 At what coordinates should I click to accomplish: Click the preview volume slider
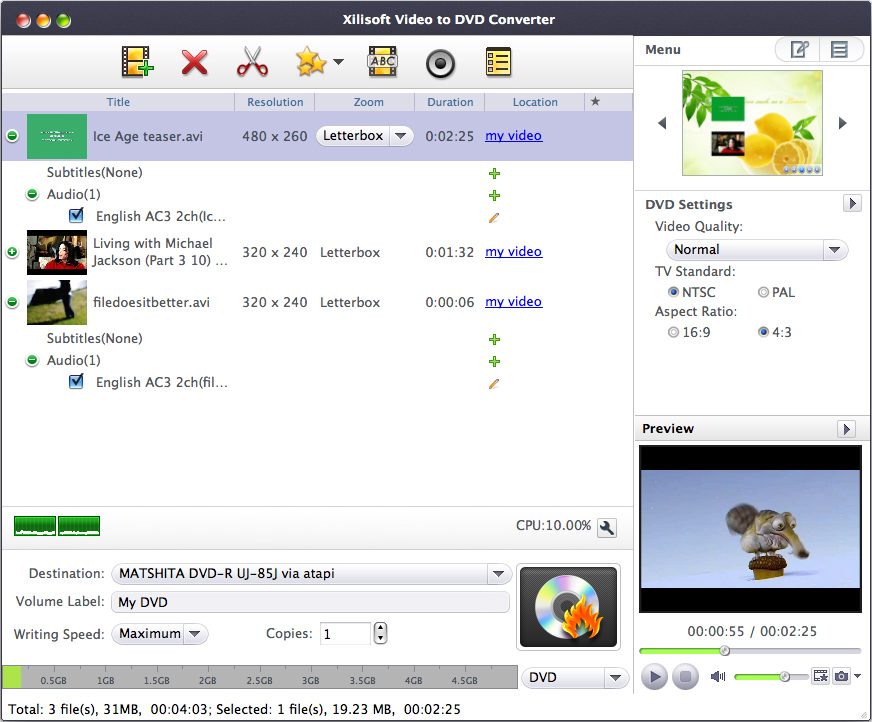[770, 677]
